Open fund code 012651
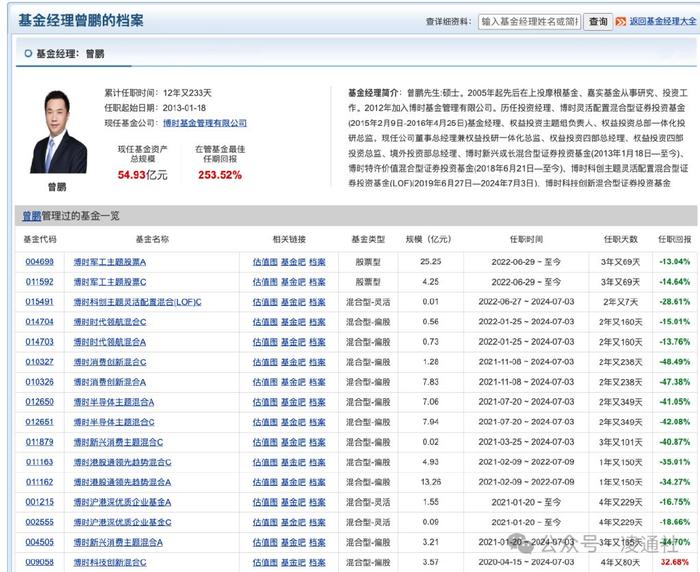Screen dimensions: 700x572 pyautogui.click(x=39, y=422)
